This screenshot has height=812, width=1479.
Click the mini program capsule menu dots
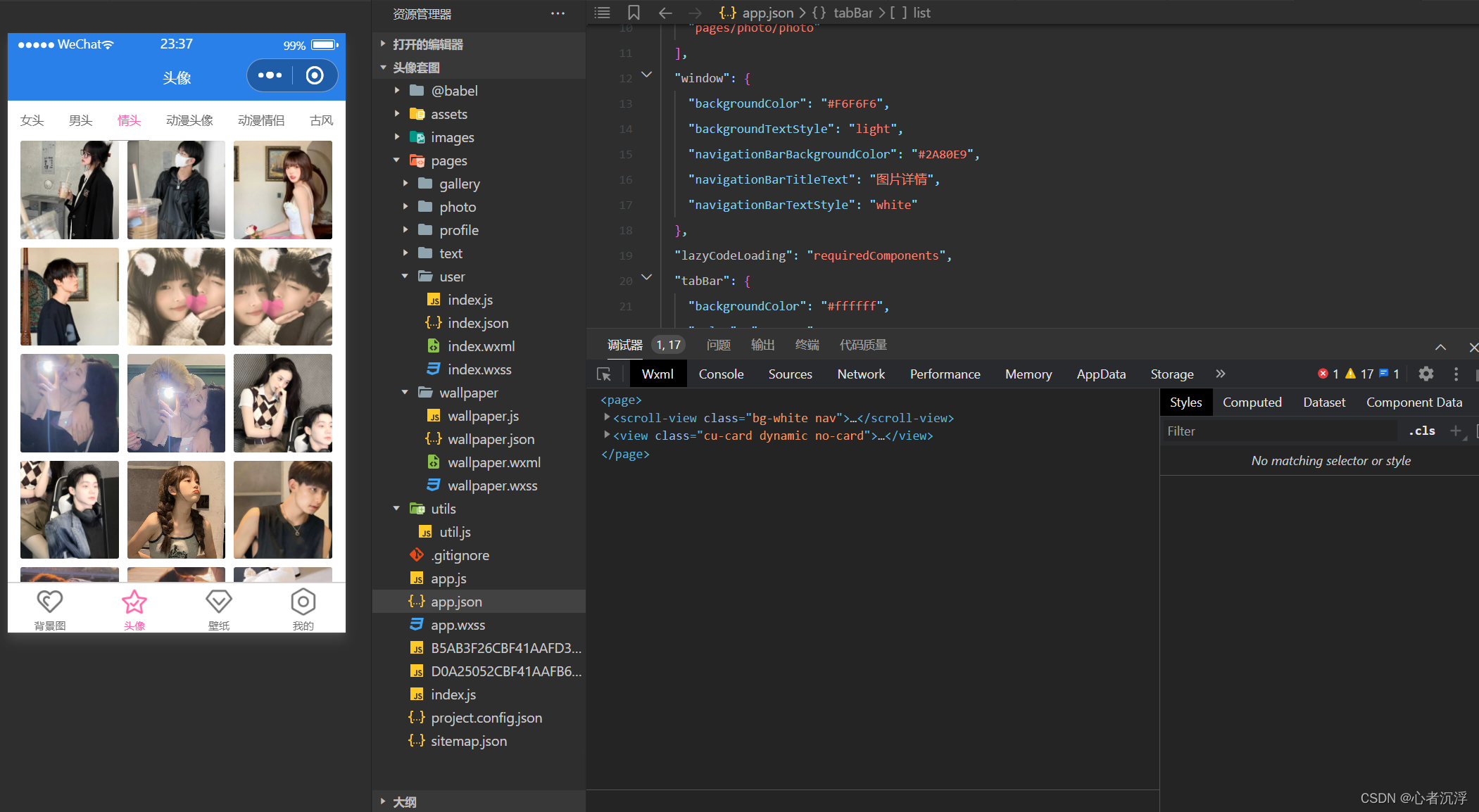coord(270,75)
